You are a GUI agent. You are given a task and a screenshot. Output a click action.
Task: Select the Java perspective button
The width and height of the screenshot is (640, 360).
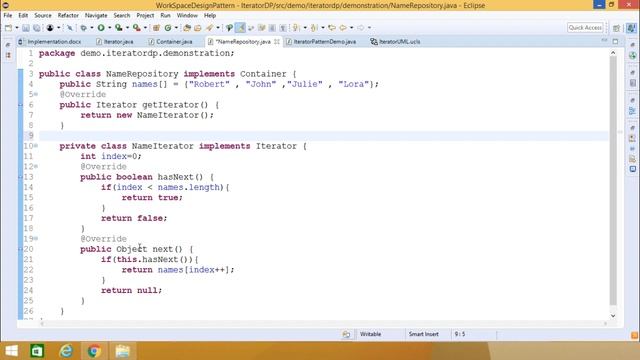(x=631, y=28)
